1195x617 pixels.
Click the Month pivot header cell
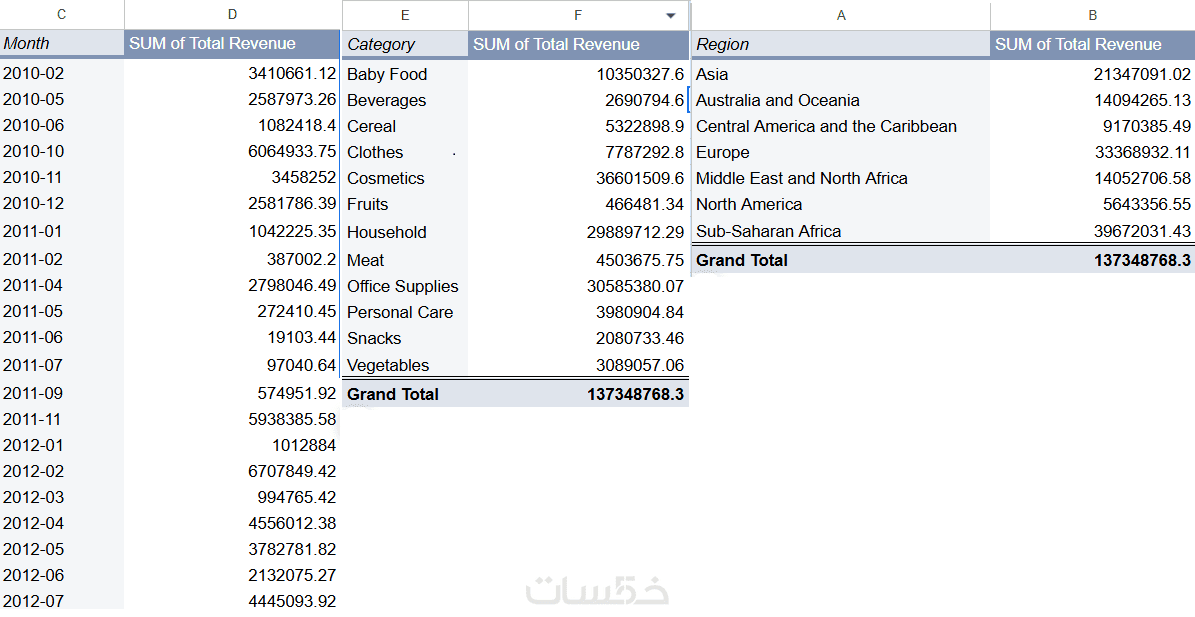coord(62,43)
